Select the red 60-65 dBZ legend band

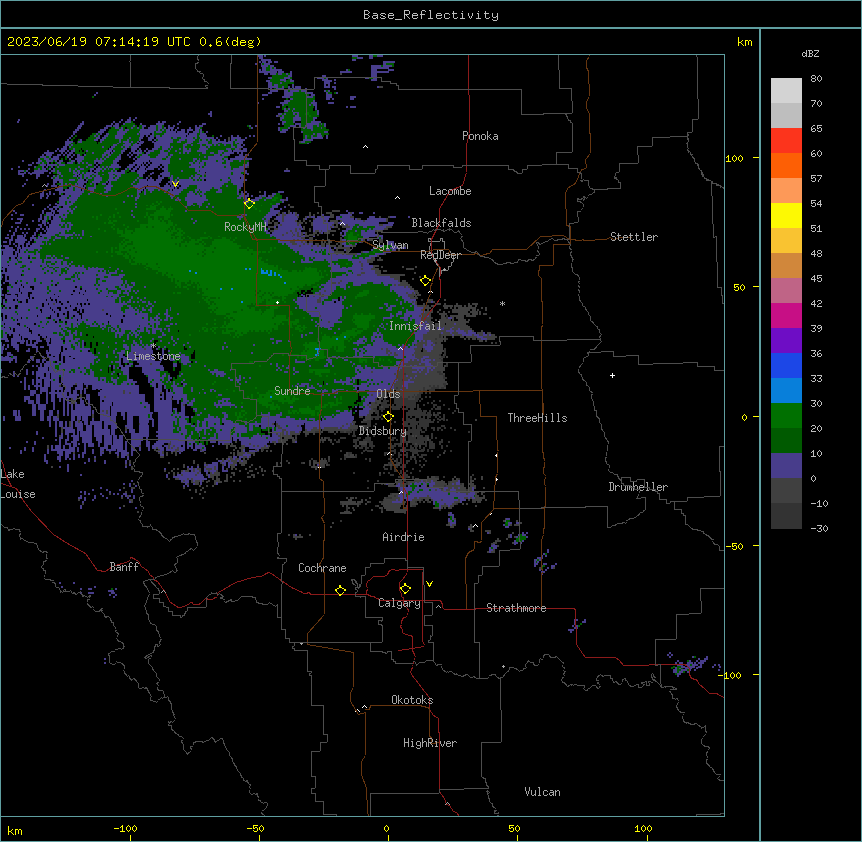[786, 141]
